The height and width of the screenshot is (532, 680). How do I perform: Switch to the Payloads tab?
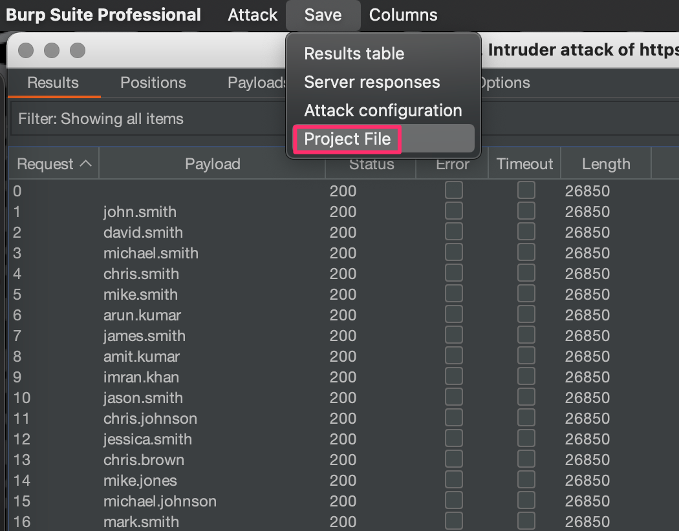[x=256, y=83]
